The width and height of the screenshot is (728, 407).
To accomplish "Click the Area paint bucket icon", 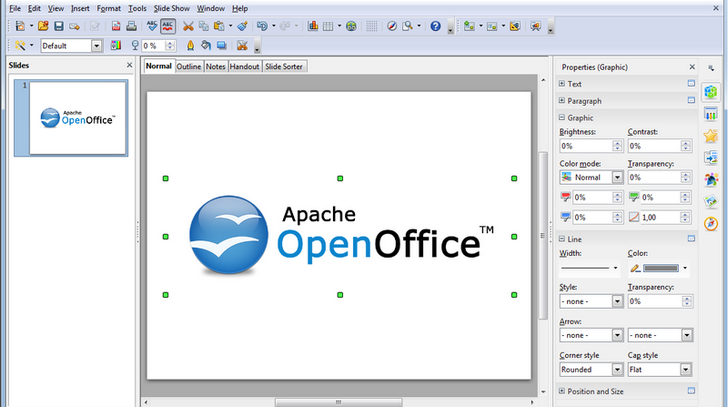I will pyautogui.click(x=206, y=45).
